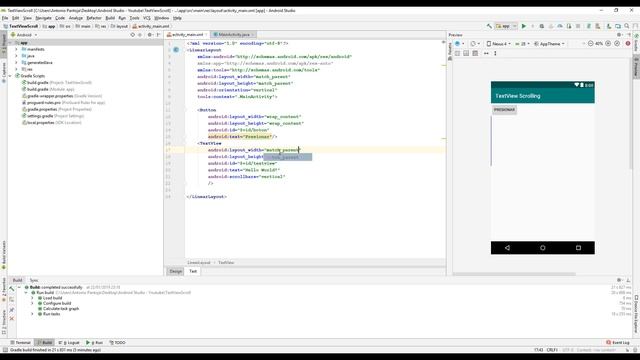
Task: Select the Text tab below editor
Action: point(193,271)
